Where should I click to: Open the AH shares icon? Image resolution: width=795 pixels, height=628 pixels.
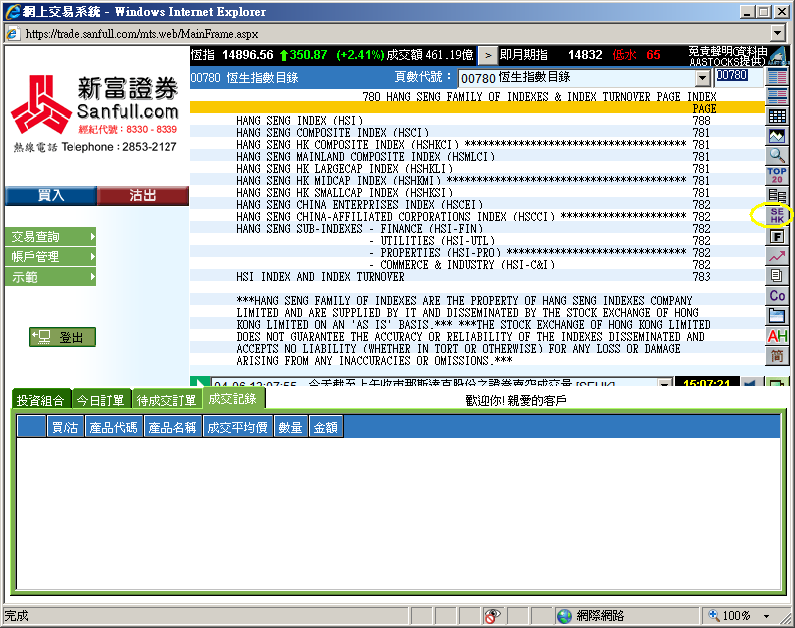point(777,336)
